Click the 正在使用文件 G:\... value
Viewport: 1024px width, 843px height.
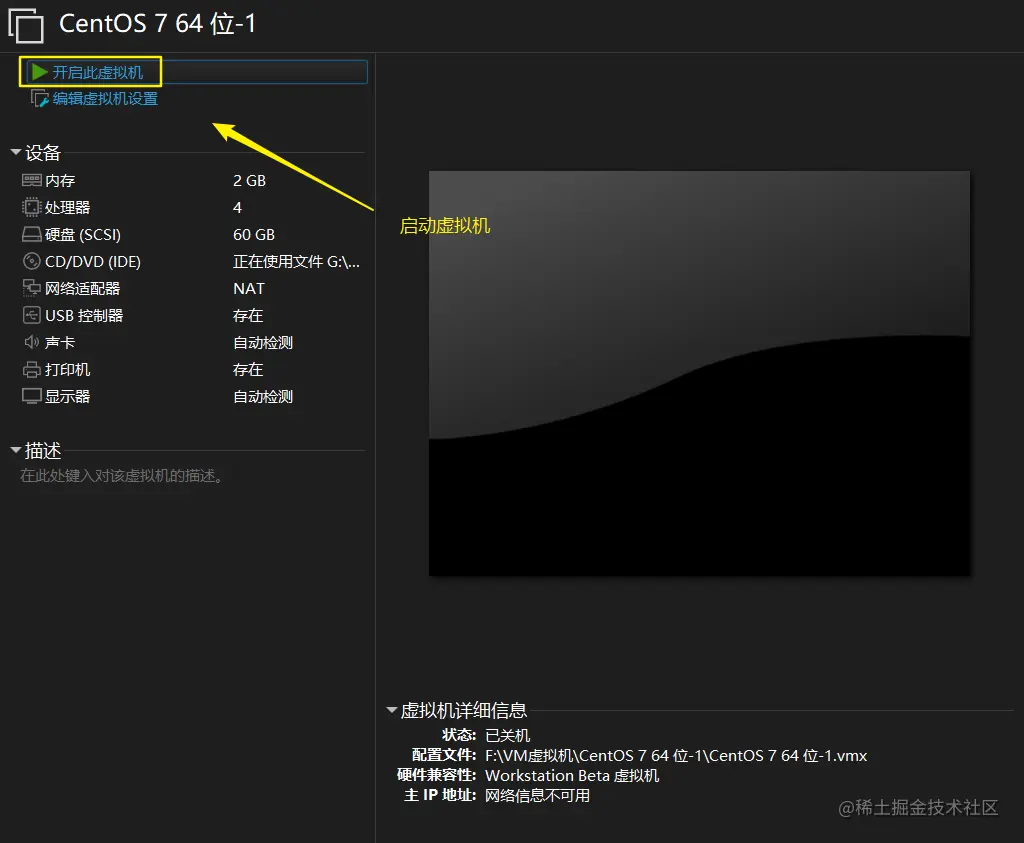pos(296,262)
